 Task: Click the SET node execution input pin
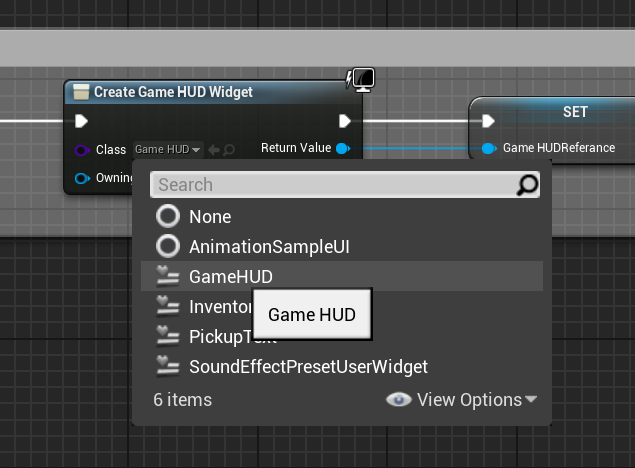click(488, 121)
